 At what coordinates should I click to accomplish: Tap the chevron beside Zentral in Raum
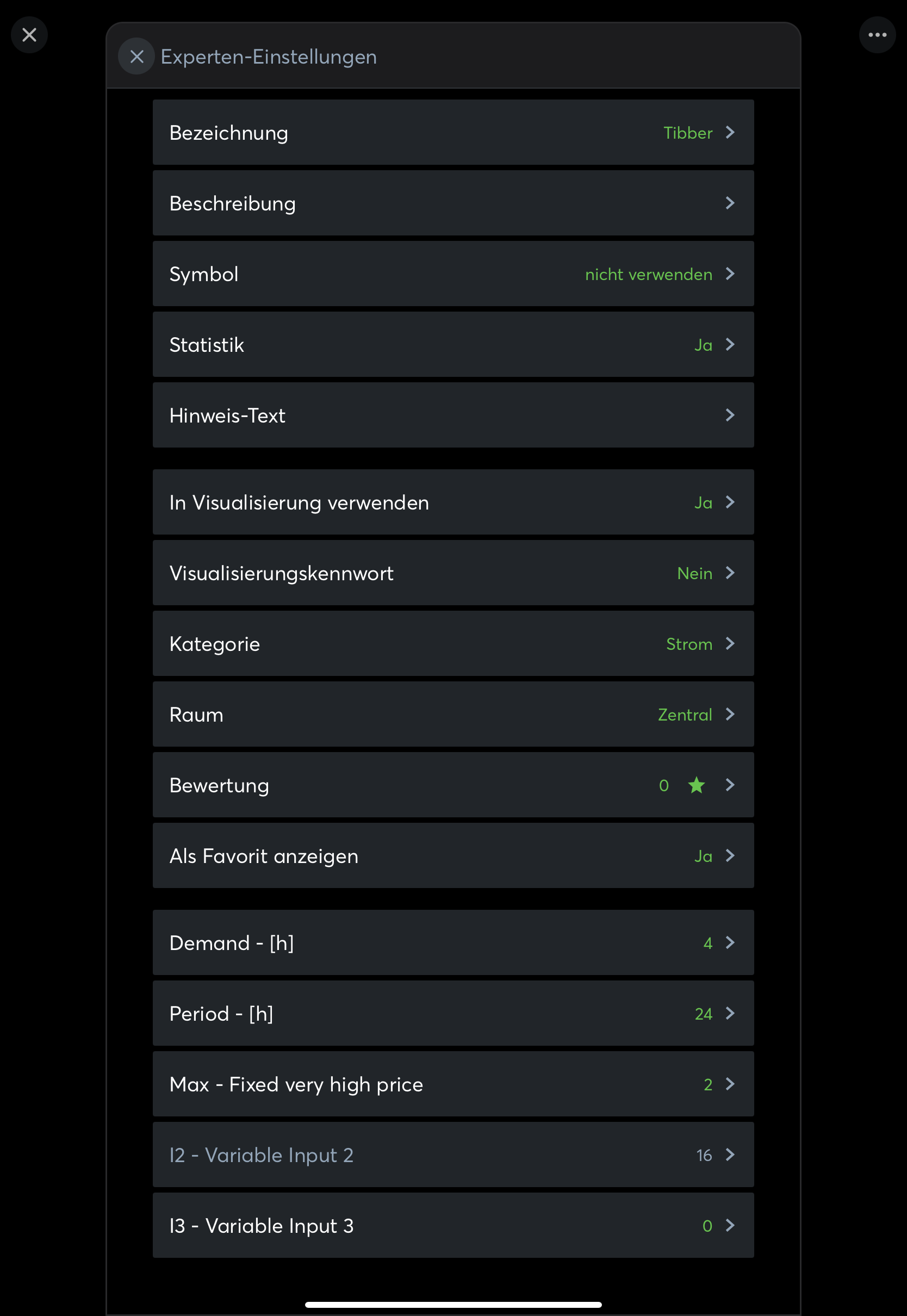tap(730, 714)
